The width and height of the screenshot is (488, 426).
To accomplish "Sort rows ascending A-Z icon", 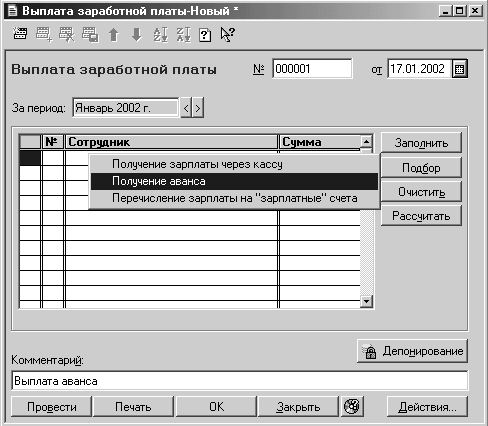I will click(x=160, y=34).
